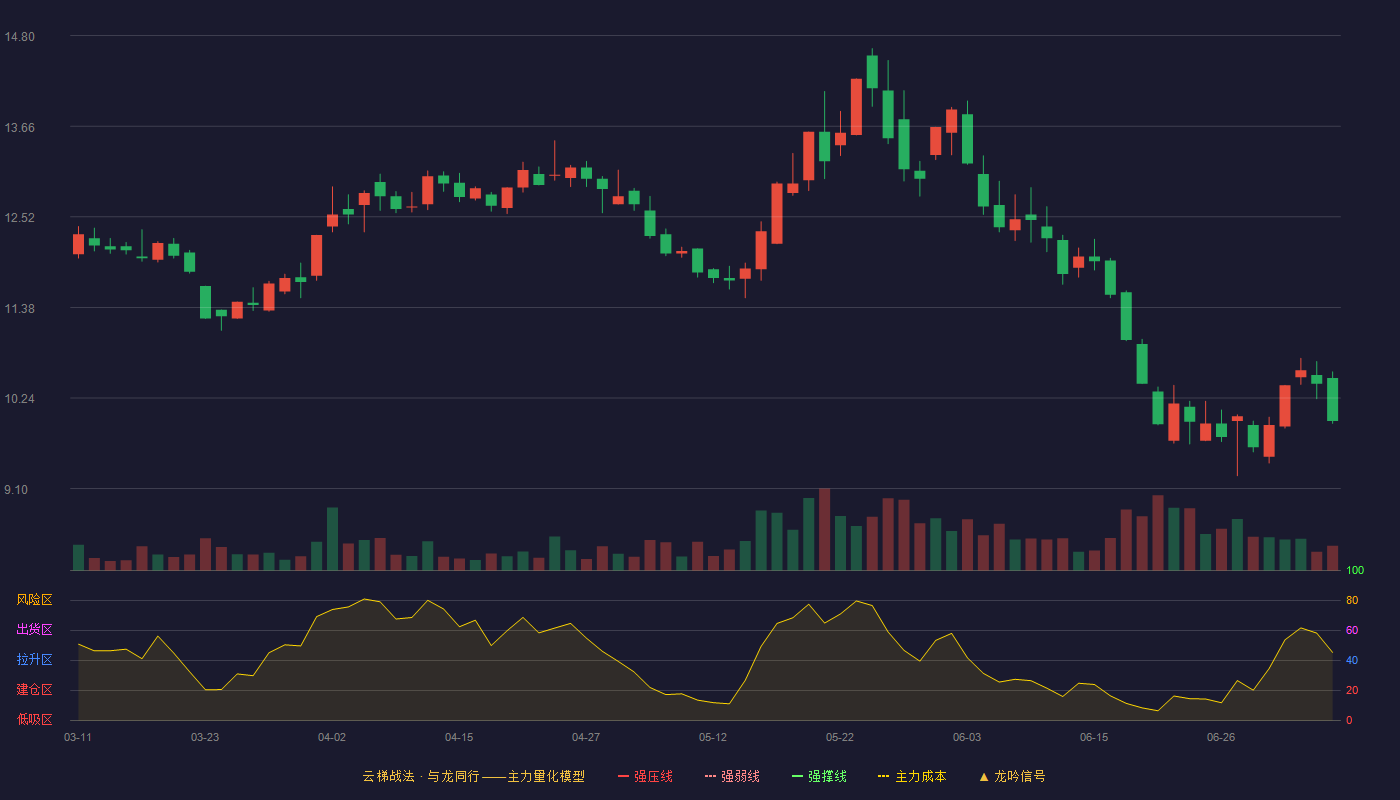Click the tallest red volume bar
Viewport: 1400px width, 800px height.
click(x=825, y=529)
